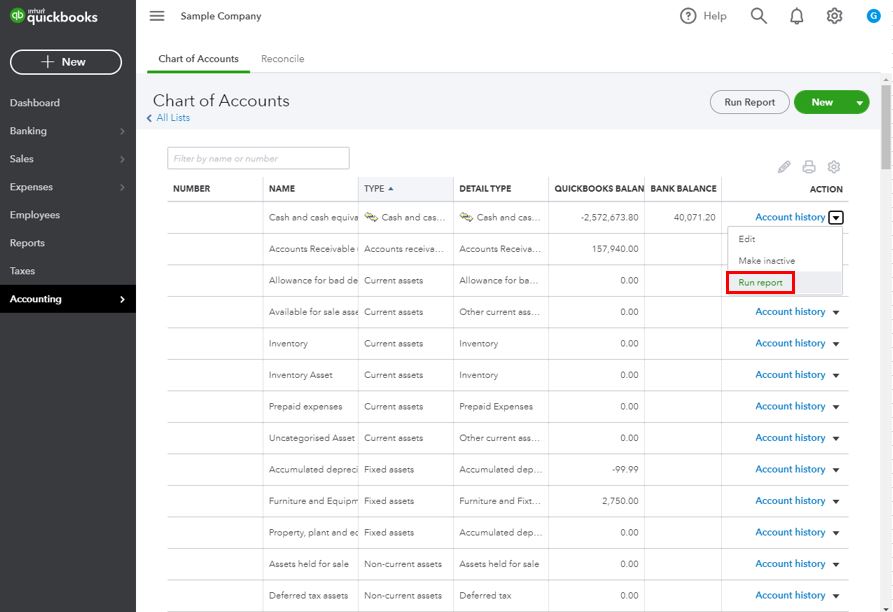Choose Make inactive in the action menu

tap(766, 261)
